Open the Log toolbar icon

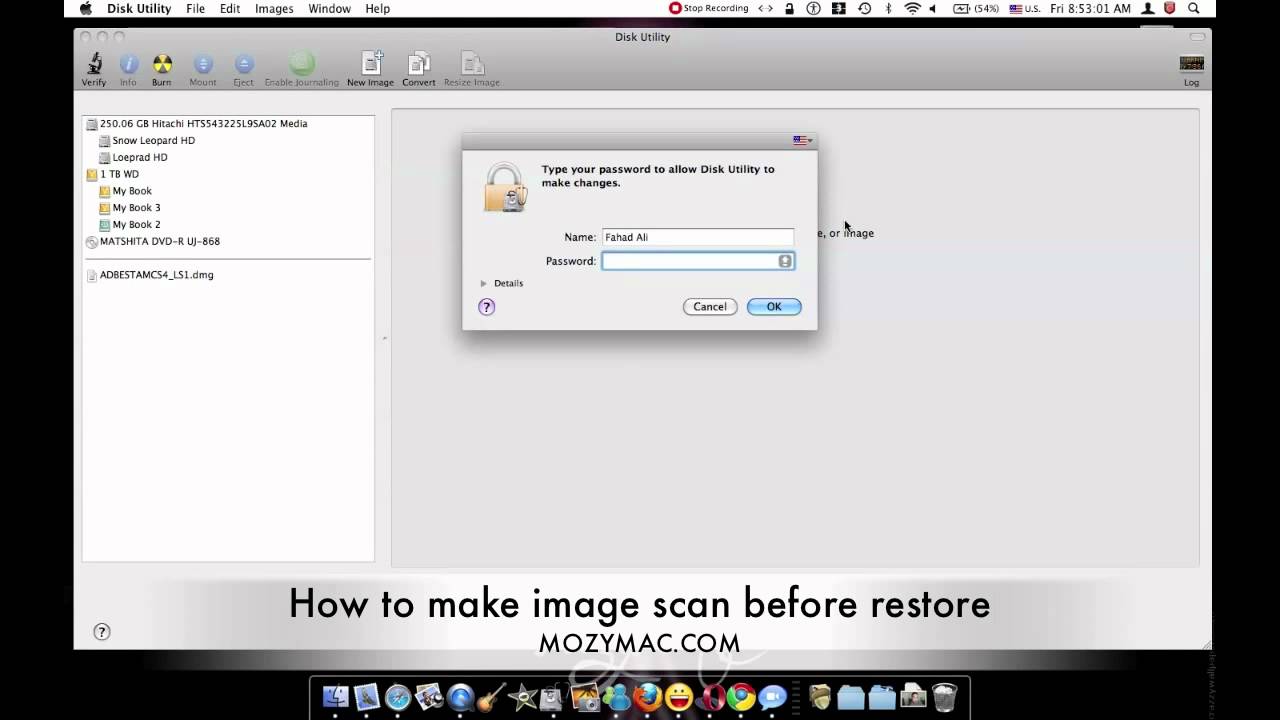1191,64
